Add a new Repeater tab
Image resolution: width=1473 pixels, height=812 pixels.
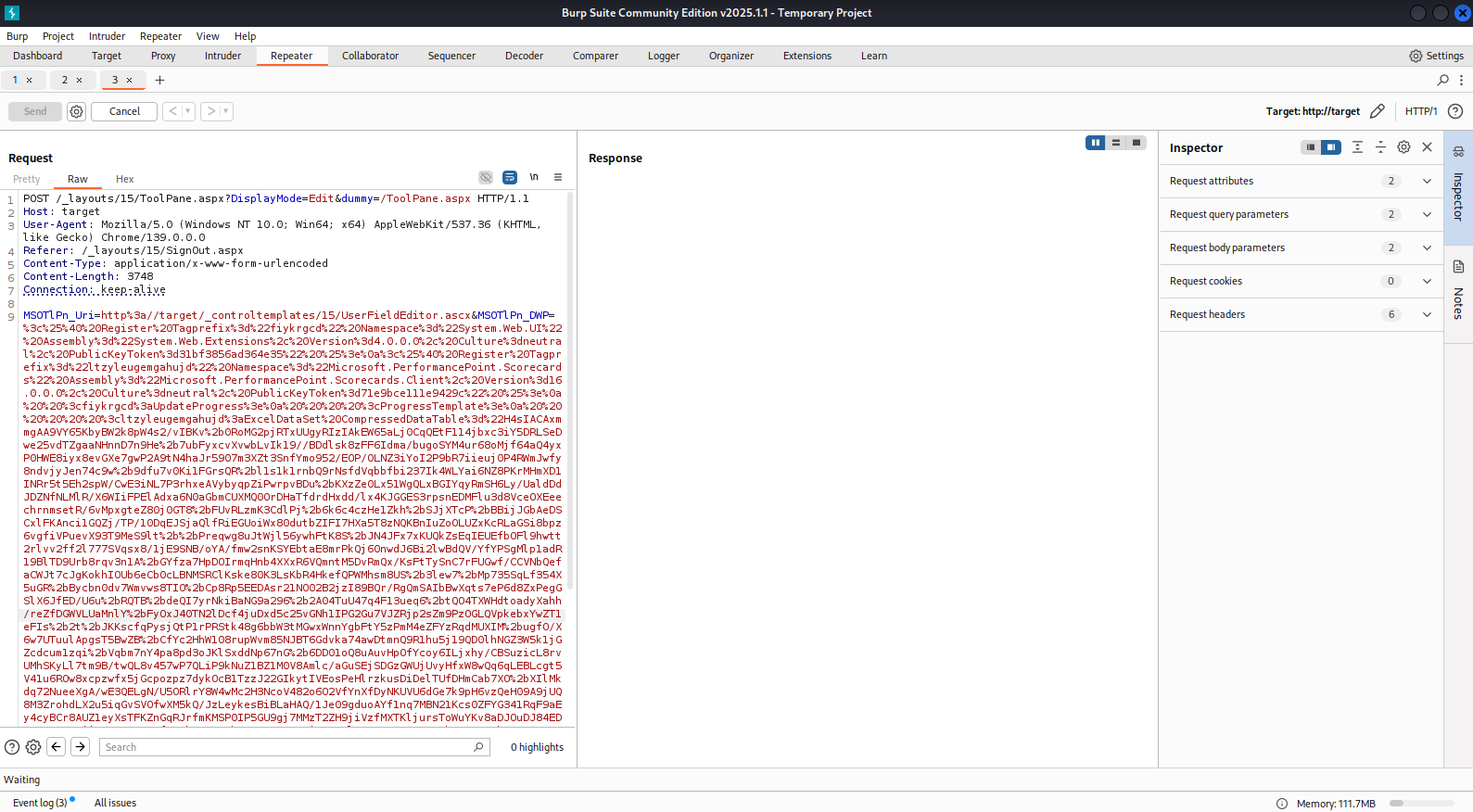click(x=159, y=81)
